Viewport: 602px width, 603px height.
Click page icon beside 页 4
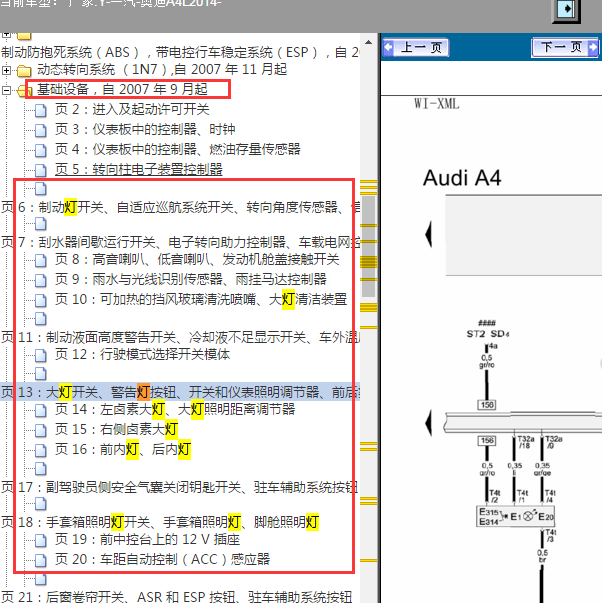tap(41, 150)
